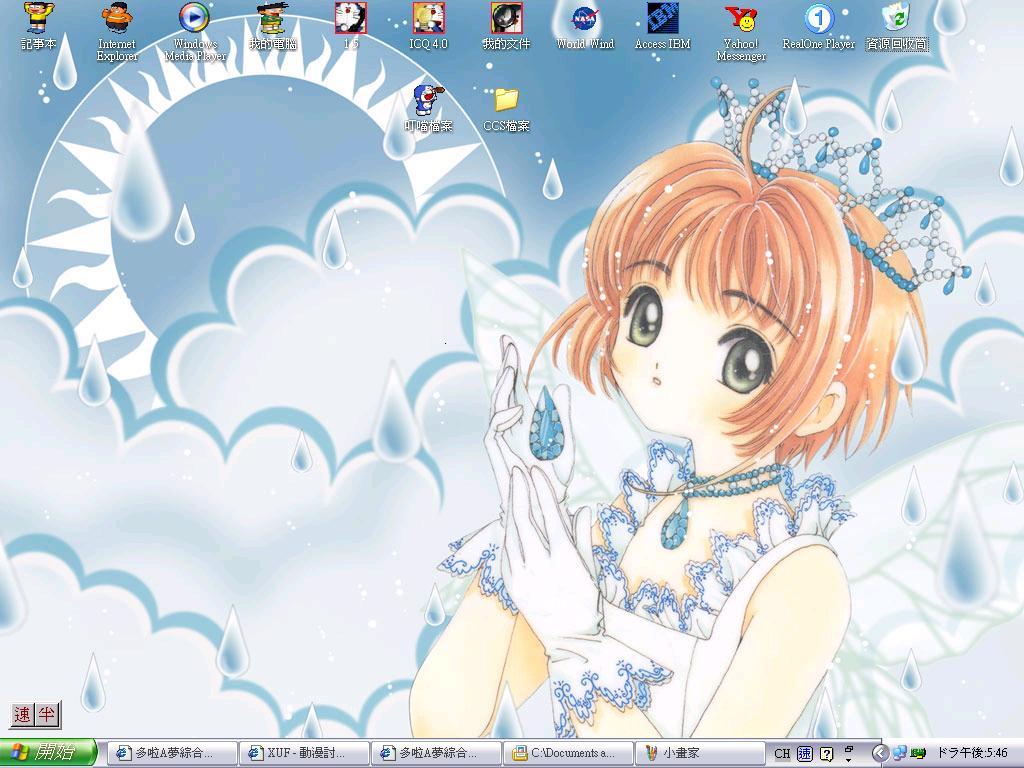Toggle the 半 half-width button on the IME bar

pyautogui.click(x=46, y=714)
